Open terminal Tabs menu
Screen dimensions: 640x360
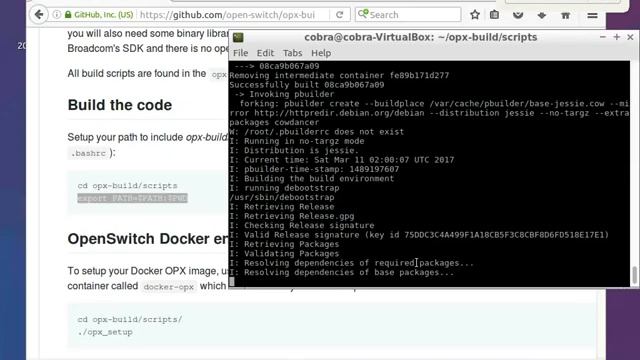(293, 53)
